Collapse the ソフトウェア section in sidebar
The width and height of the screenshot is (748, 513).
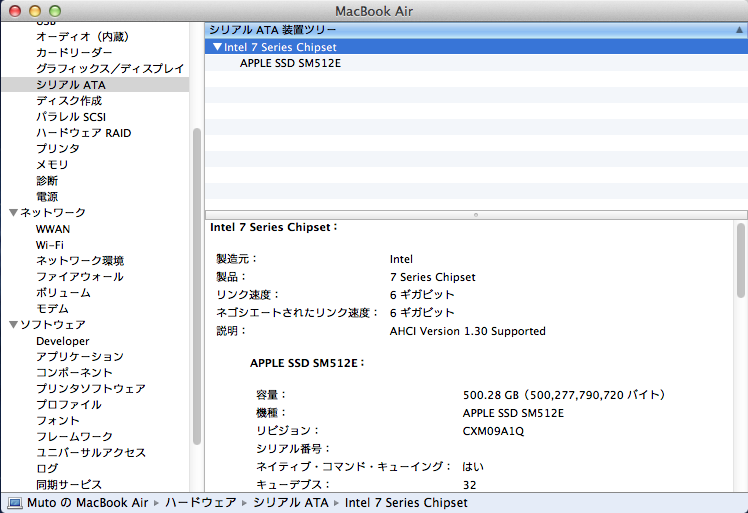(13, 325)
